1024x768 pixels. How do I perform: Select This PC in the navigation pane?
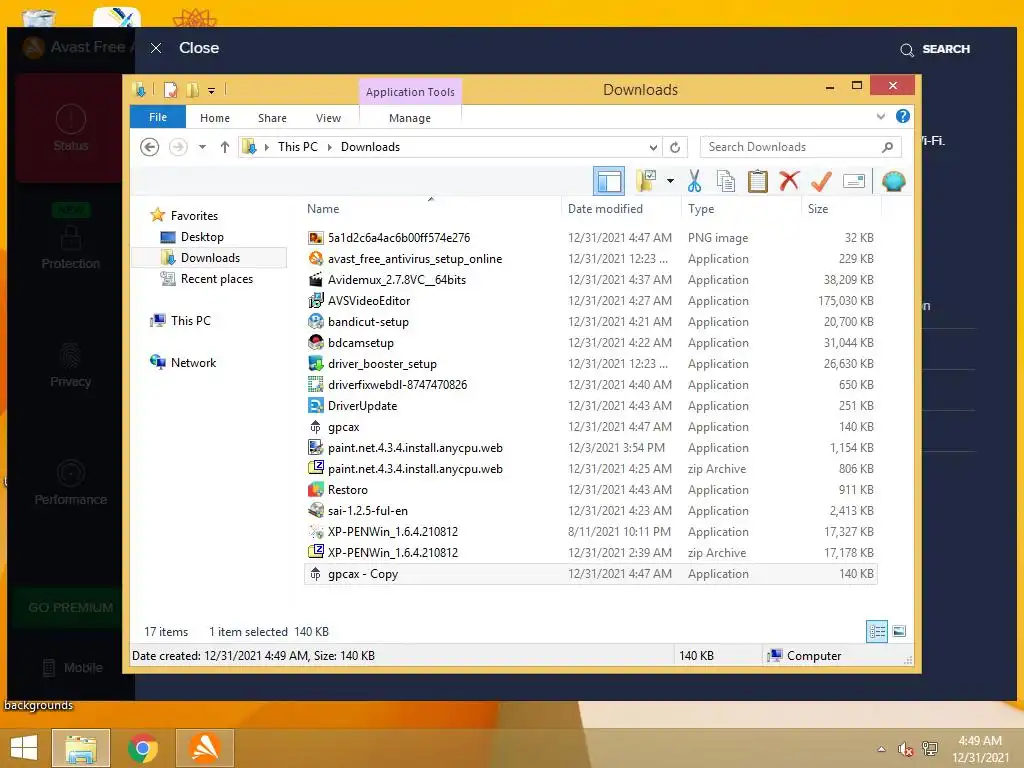coord(191,321)
